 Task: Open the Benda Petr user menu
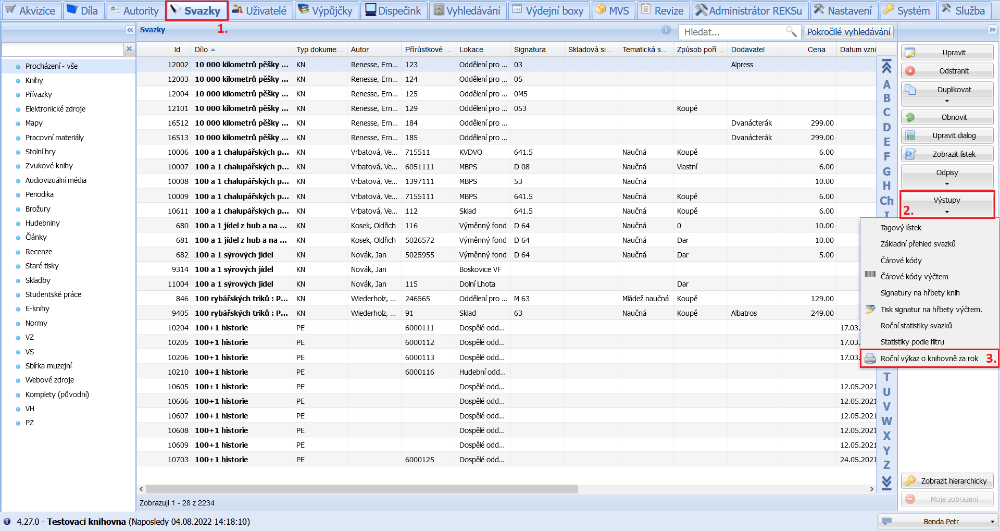pyautogui.click(x=935, y=521)
